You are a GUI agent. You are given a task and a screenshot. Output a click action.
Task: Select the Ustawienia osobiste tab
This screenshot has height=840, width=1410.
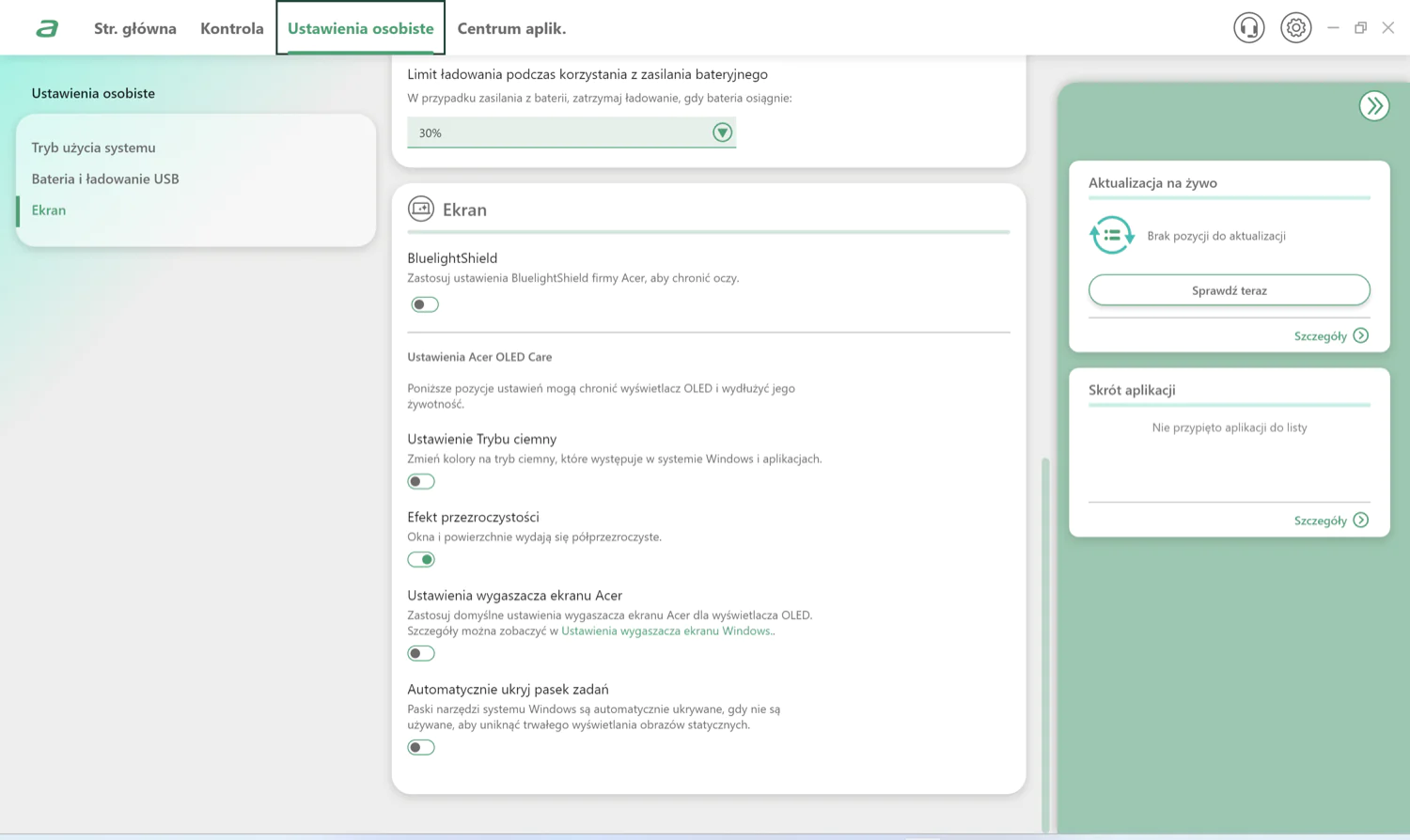point(361,28)
